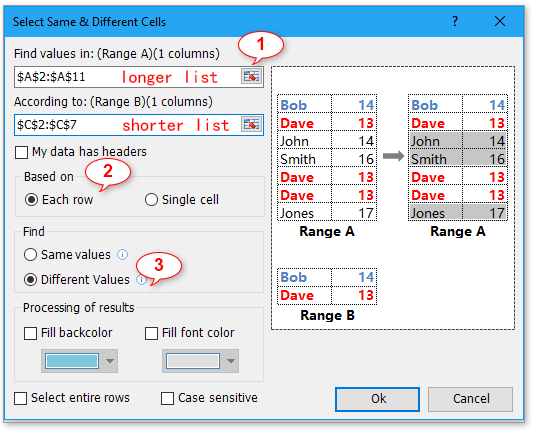Choose the Same values radio button
The image size is (533, 432).
coord(30,255)
